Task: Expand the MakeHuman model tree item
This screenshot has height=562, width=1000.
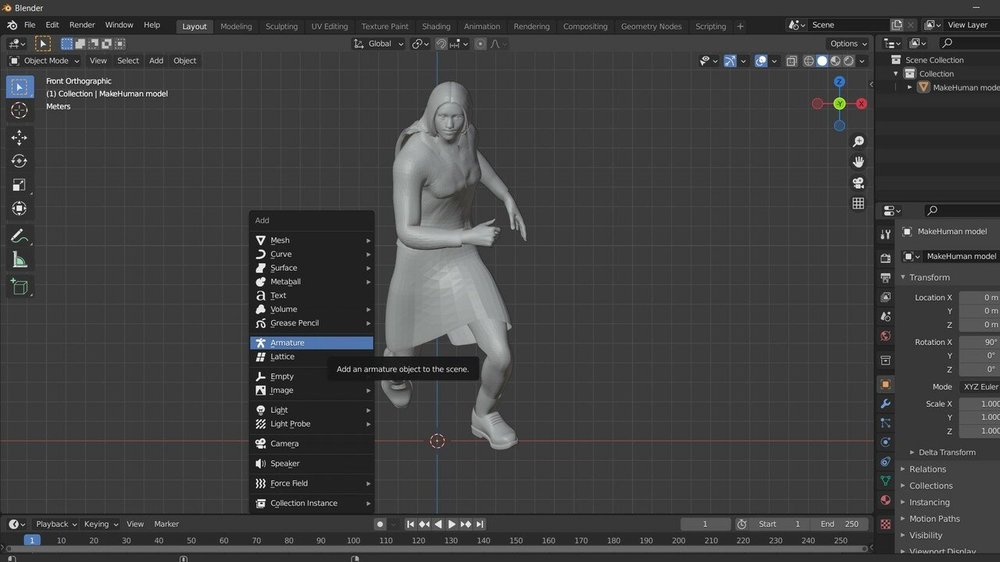Action: point(911,87)
